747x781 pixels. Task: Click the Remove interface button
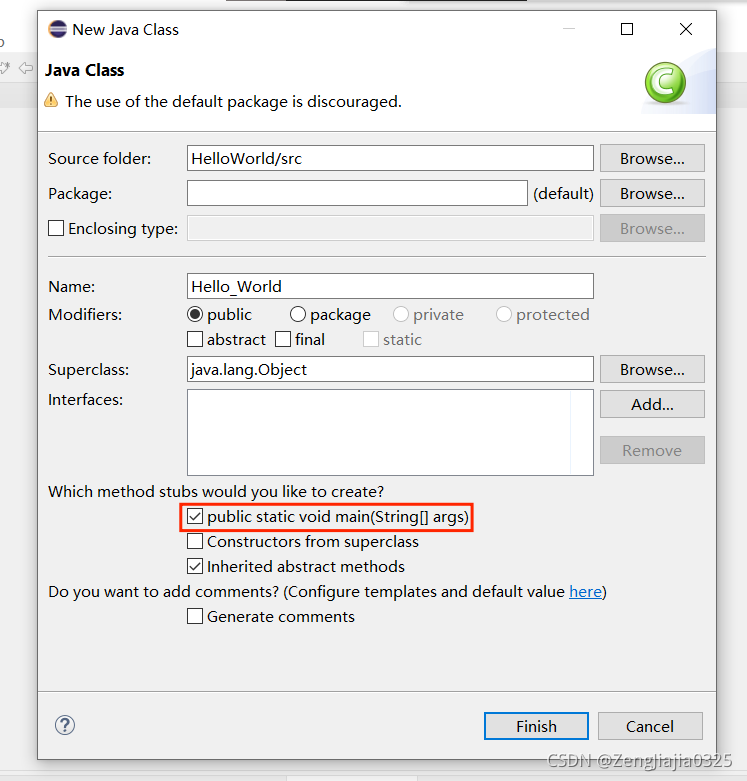coord(652,450)
